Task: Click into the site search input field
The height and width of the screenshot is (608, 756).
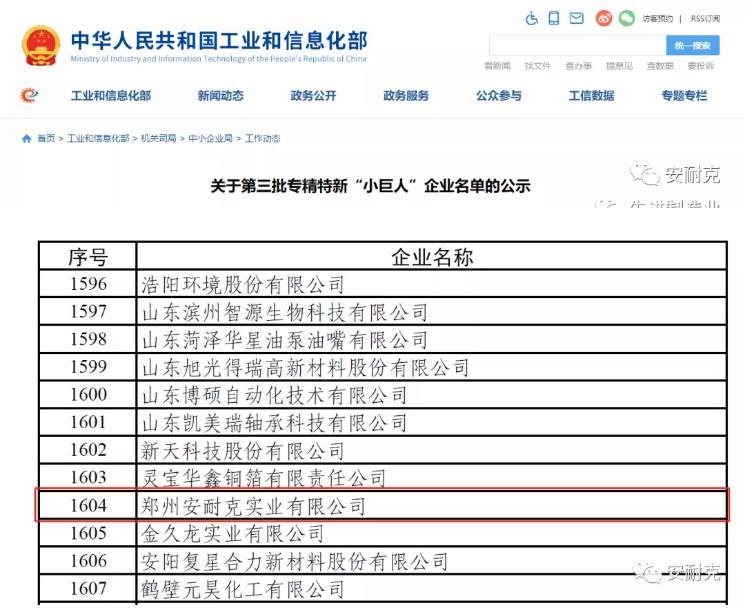Action: pos(578,45)
